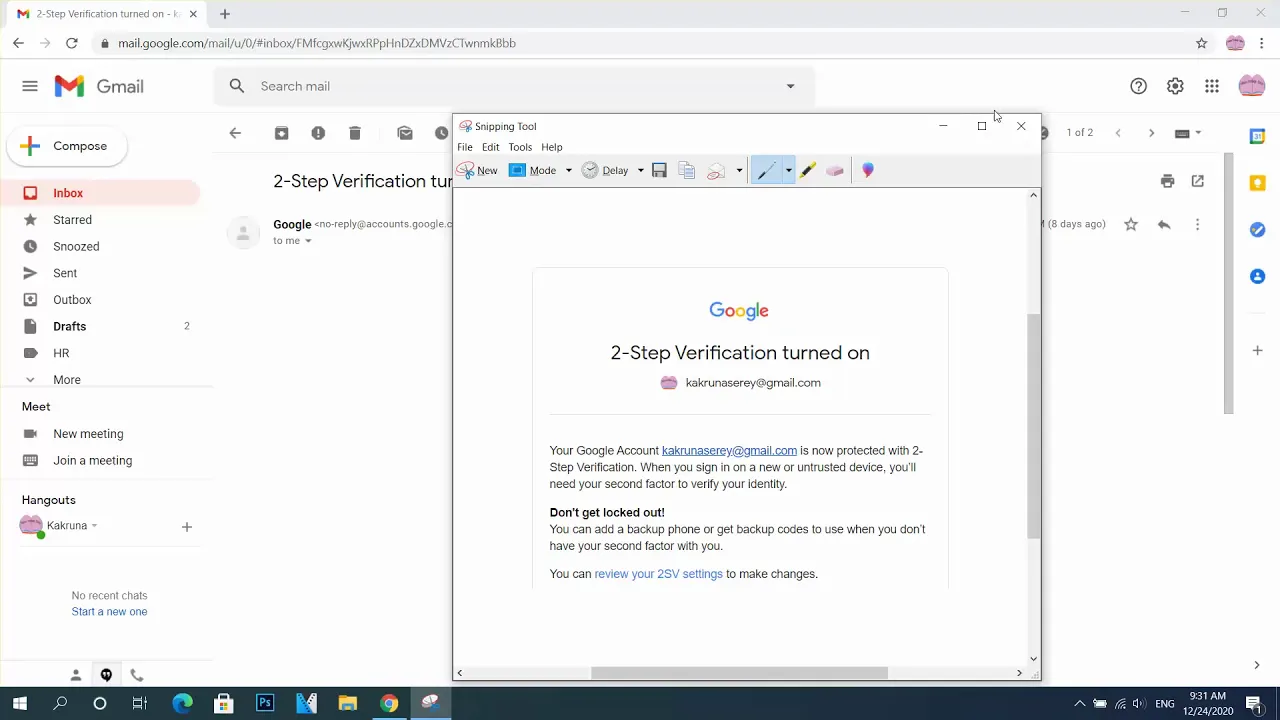The width and height of the screenshot is (1280, 720).
Task: Save the snip with floppy icon
Action: [x=659, y=171]
